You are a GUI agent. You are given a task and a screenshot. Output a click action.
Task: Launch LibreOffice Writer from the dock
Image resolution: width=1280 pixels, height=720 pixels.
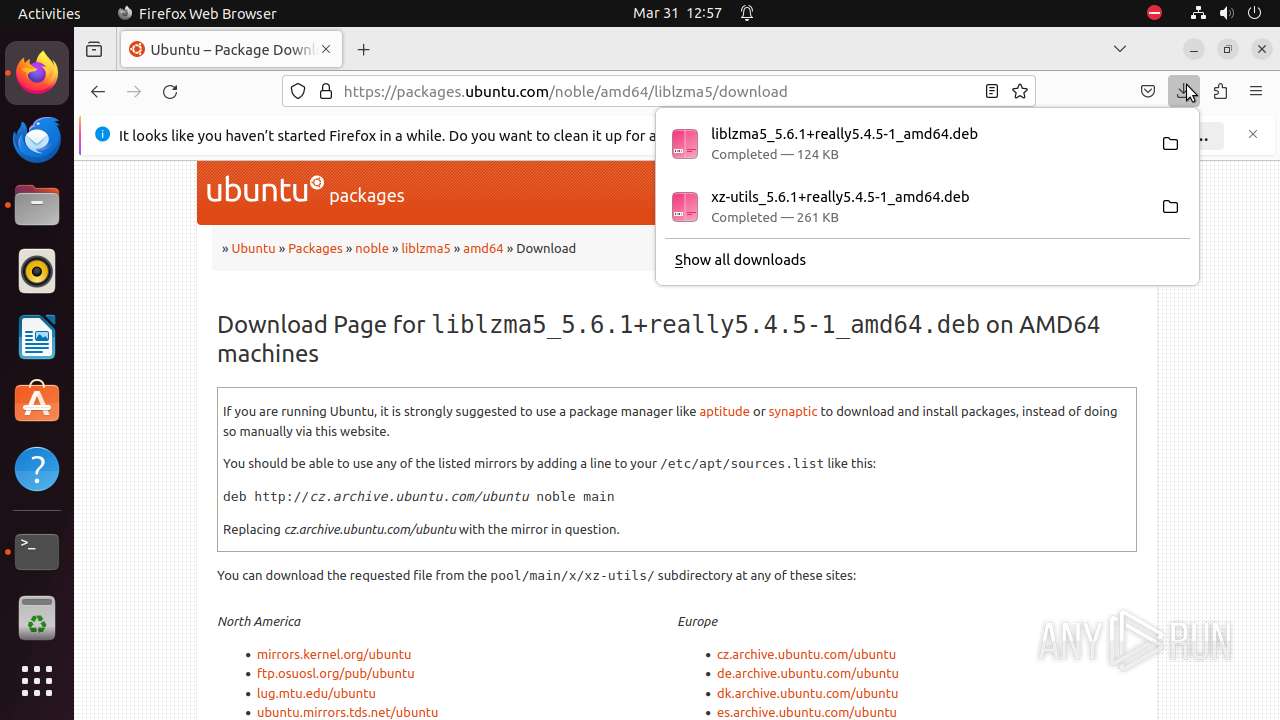click(x=37, y=338)
